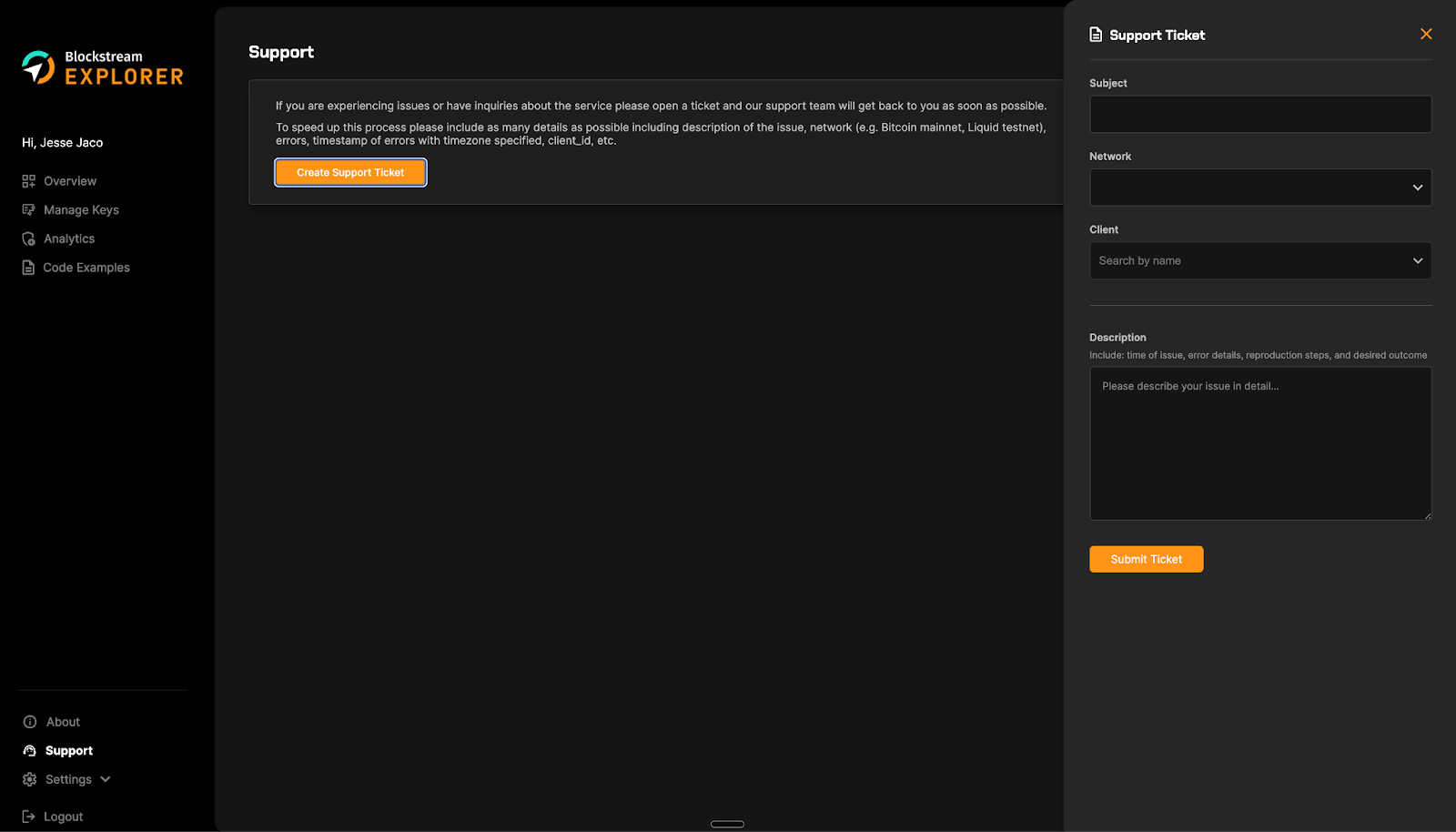This screenshot has width=1456, height=832.
Task: Click the Settings gear icon
Action: click(x=30, y=780)
